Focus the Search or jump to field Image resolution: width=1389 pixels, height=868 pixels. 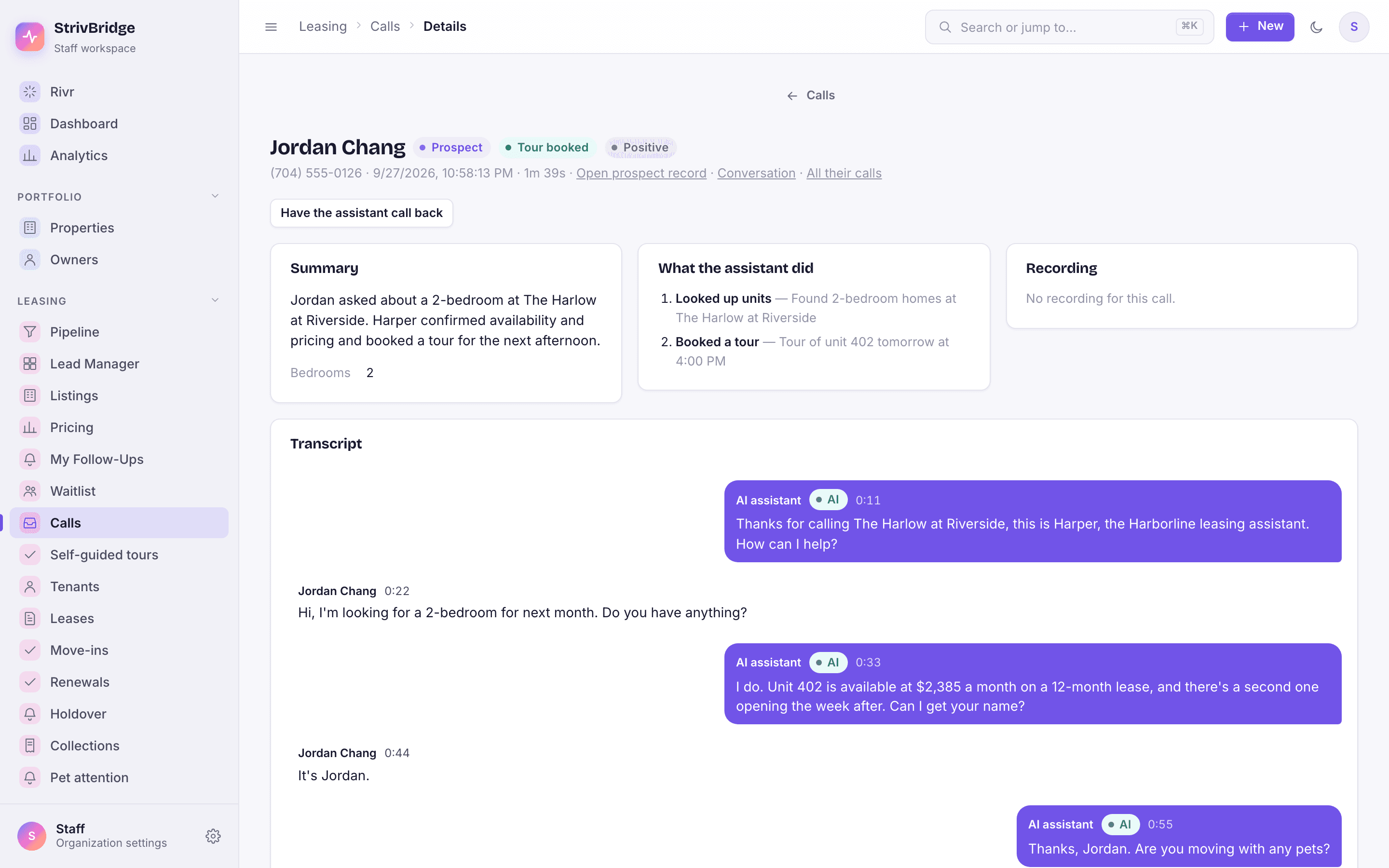(x=1069, y=27)
